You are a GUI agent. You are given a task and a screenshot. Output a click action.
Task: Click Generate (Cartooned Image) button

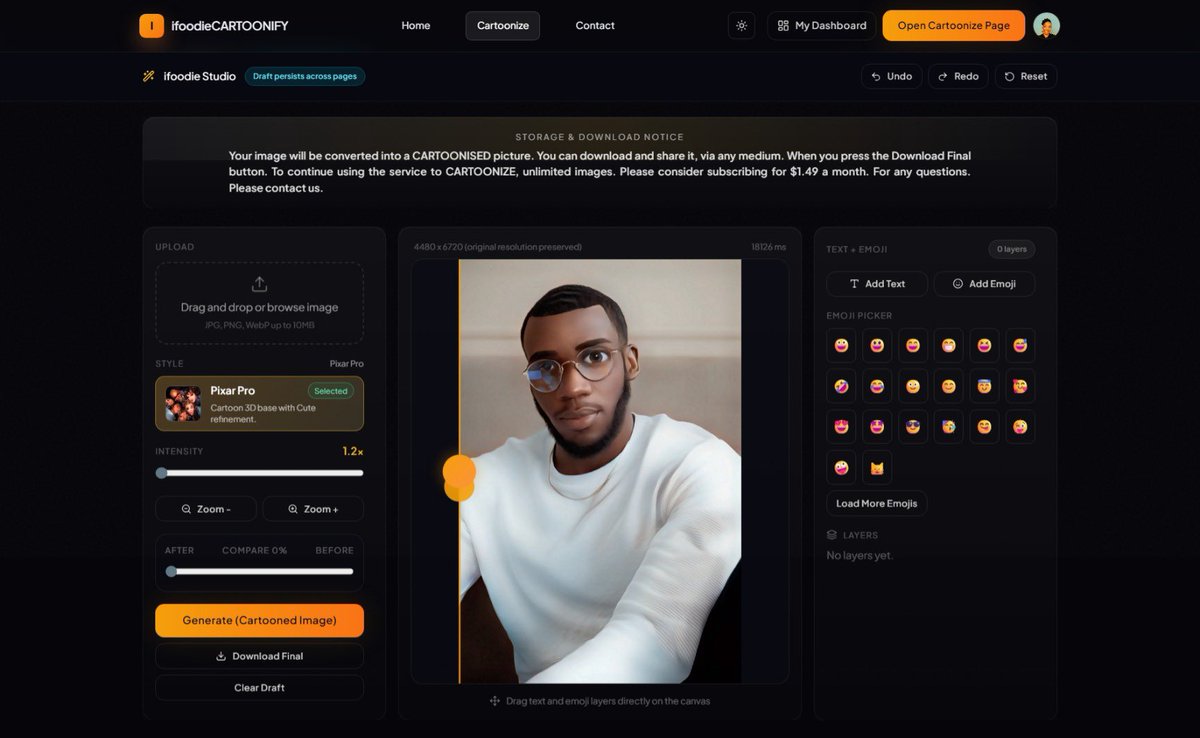click(259, 620)
